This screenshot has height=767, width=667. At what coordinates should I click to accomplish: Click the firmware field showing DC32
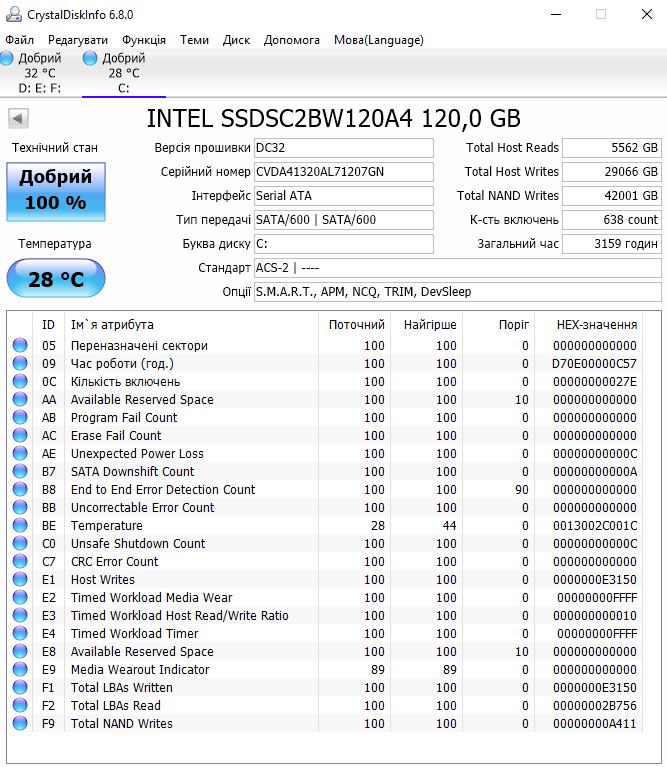point(343,148)
